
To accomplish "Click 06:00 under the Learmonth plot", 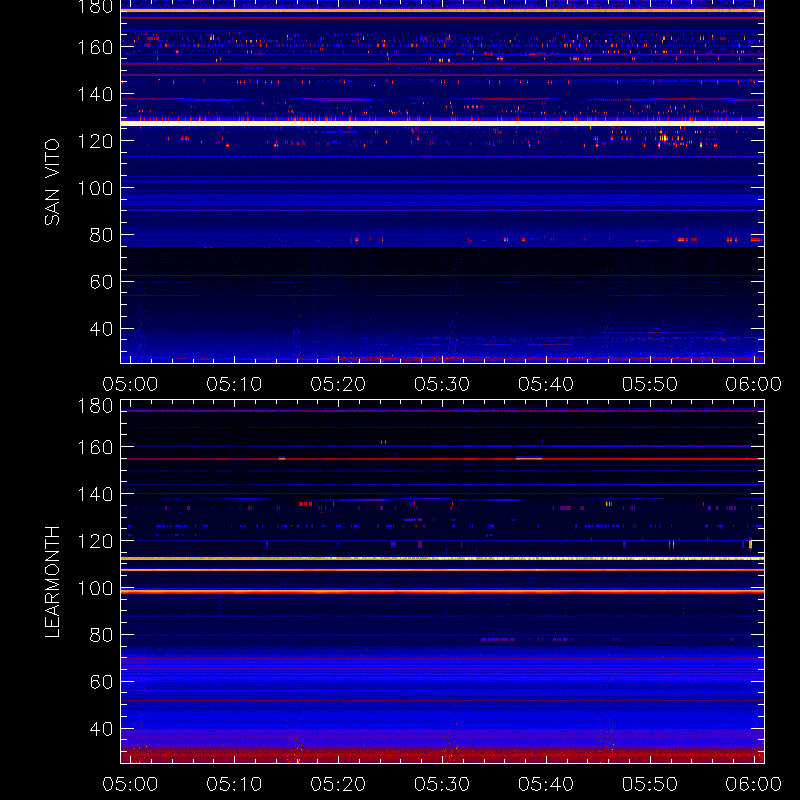I will (754, 784).
